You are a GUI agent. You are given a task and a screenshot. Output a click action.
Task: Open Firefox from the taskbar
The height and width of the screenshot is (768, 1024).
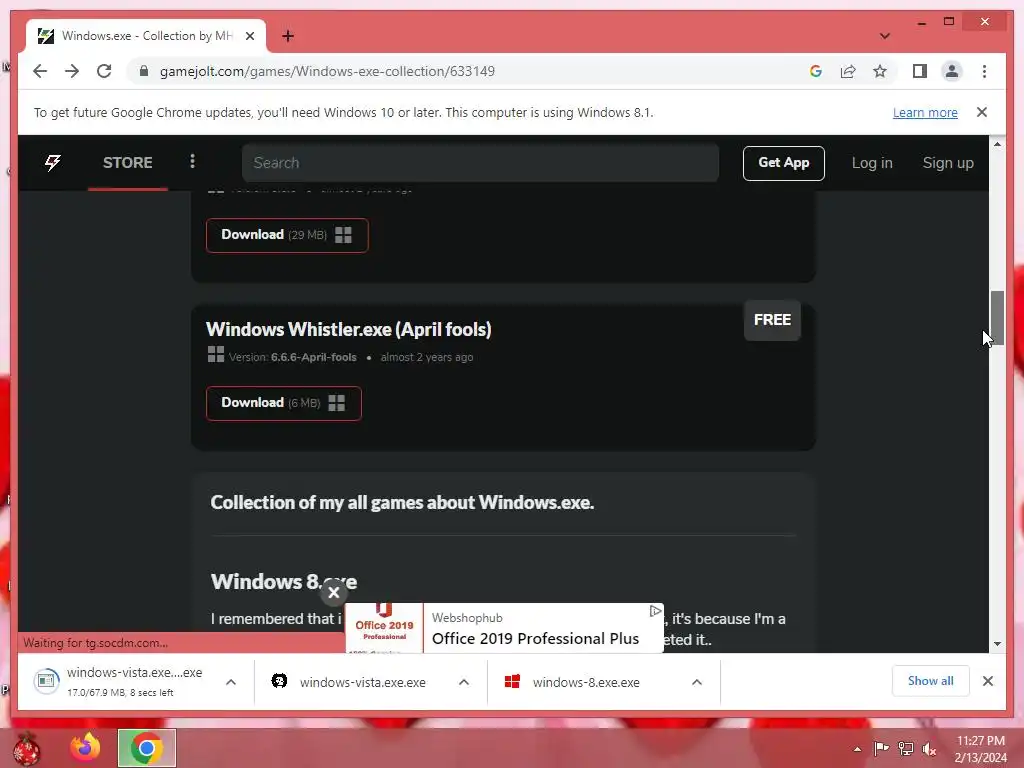(x=85, y=748)
